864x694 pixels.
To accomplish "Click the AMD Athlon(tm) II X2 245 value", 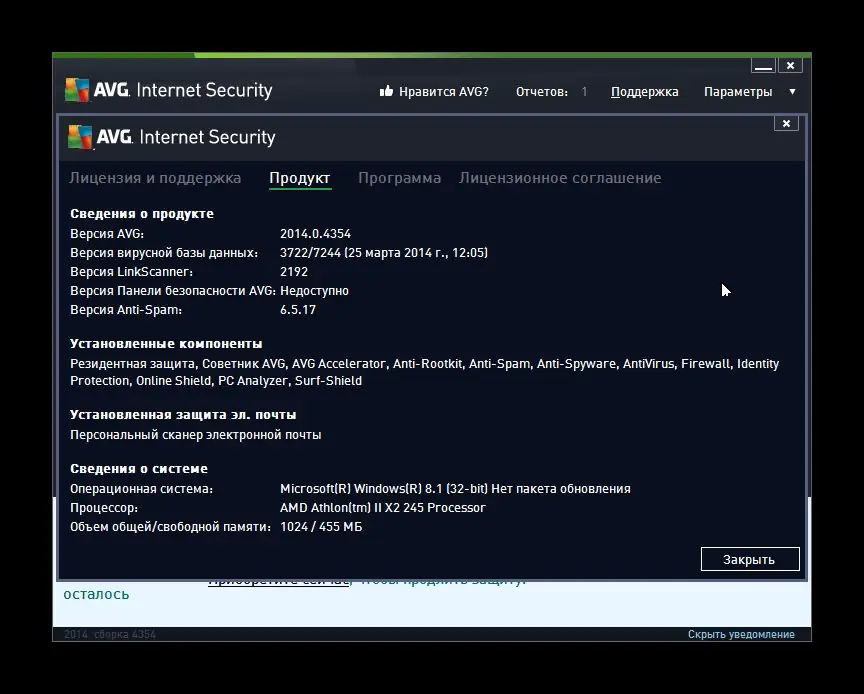I will point(382,507).
